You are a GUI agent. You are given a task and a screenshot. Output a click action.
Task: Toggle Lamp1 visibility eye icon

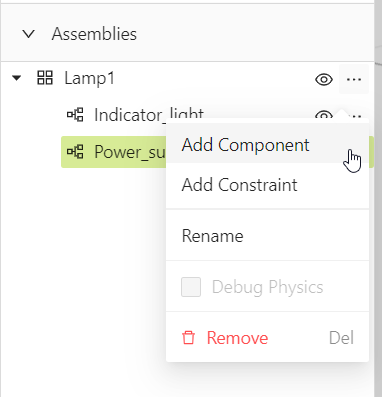click(324, 79)
